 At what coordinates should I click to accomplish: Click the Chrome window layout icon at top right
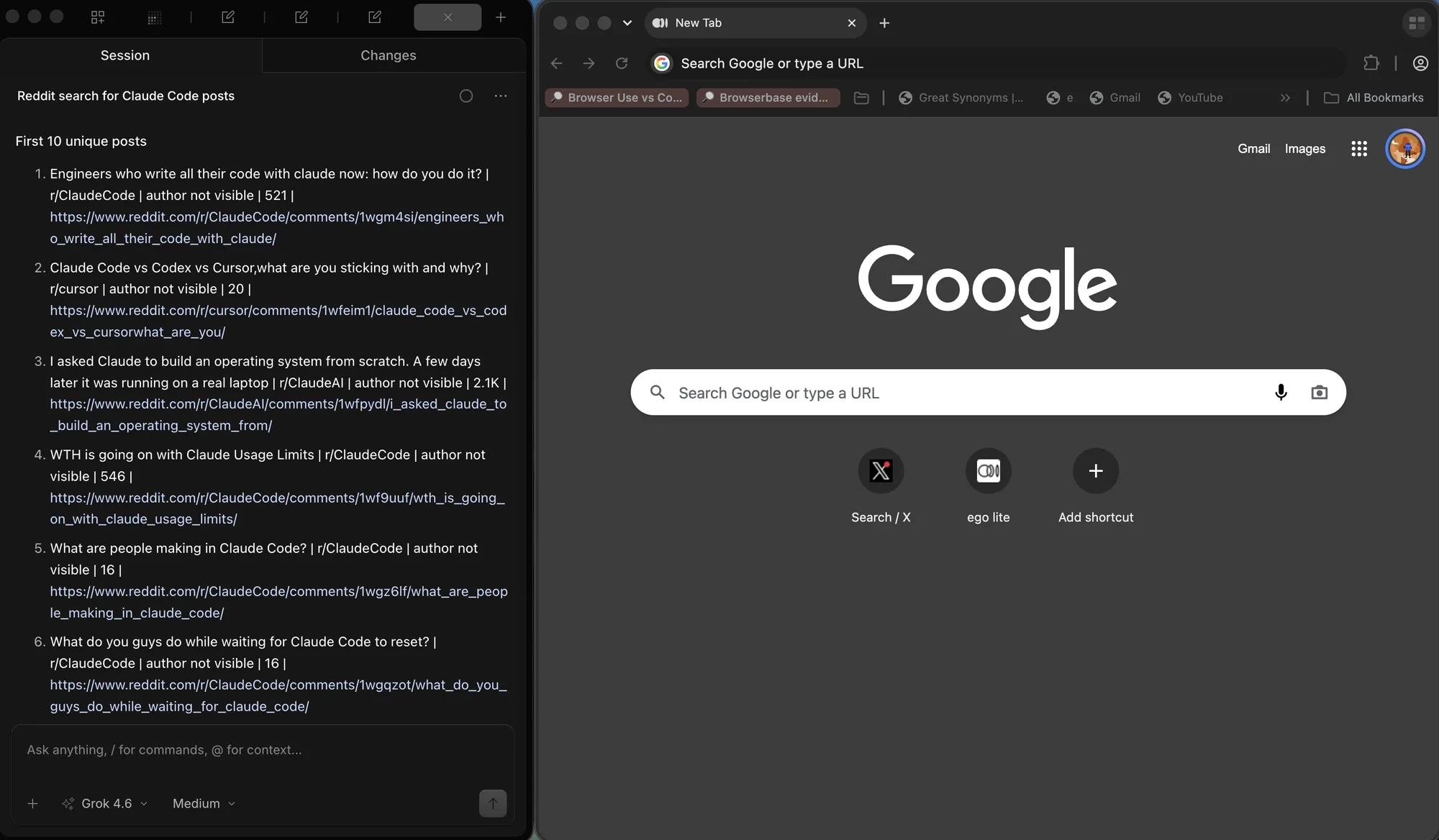point(1417,23)
